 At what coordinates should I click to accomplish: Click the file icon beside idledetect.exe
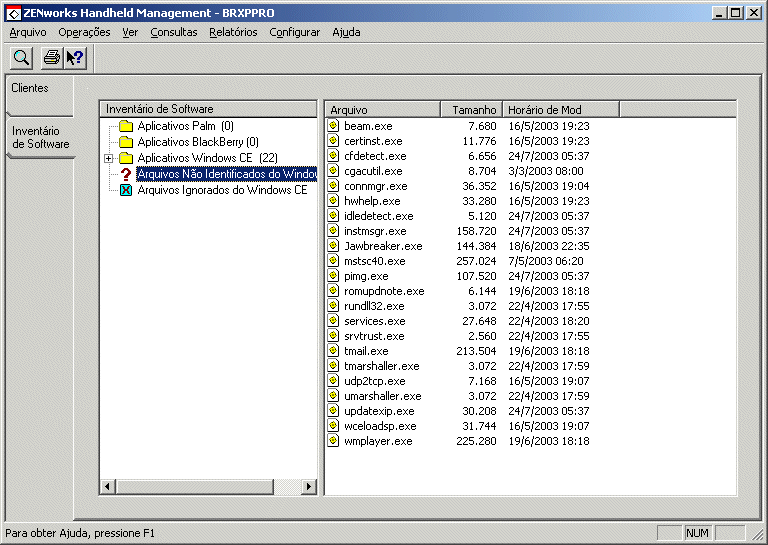[x=334, y=215]
